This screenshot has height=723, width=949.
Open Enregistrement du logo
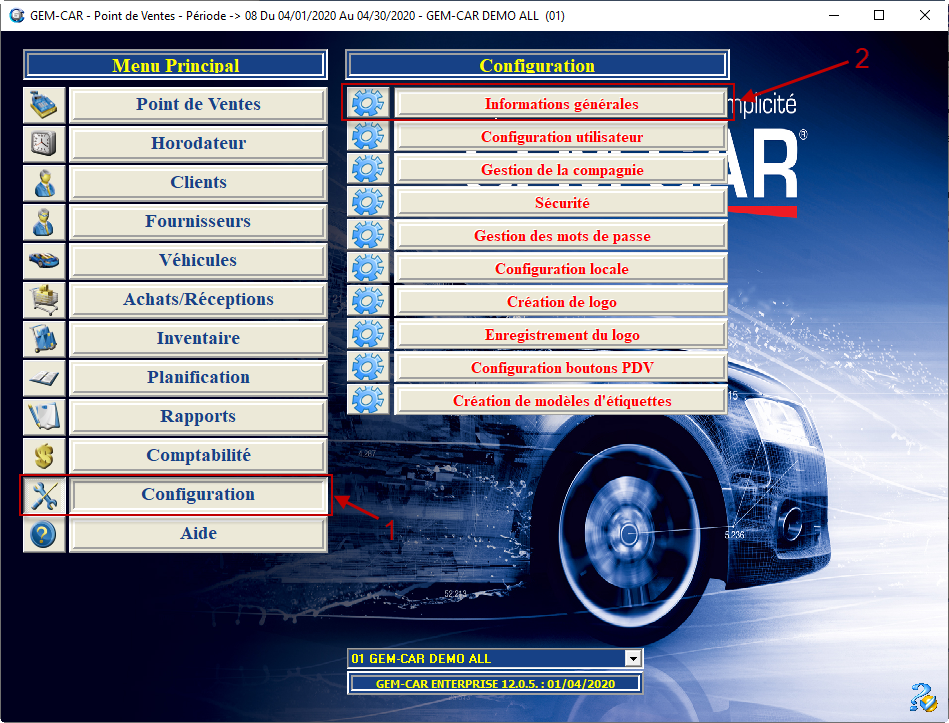point(561,335)
